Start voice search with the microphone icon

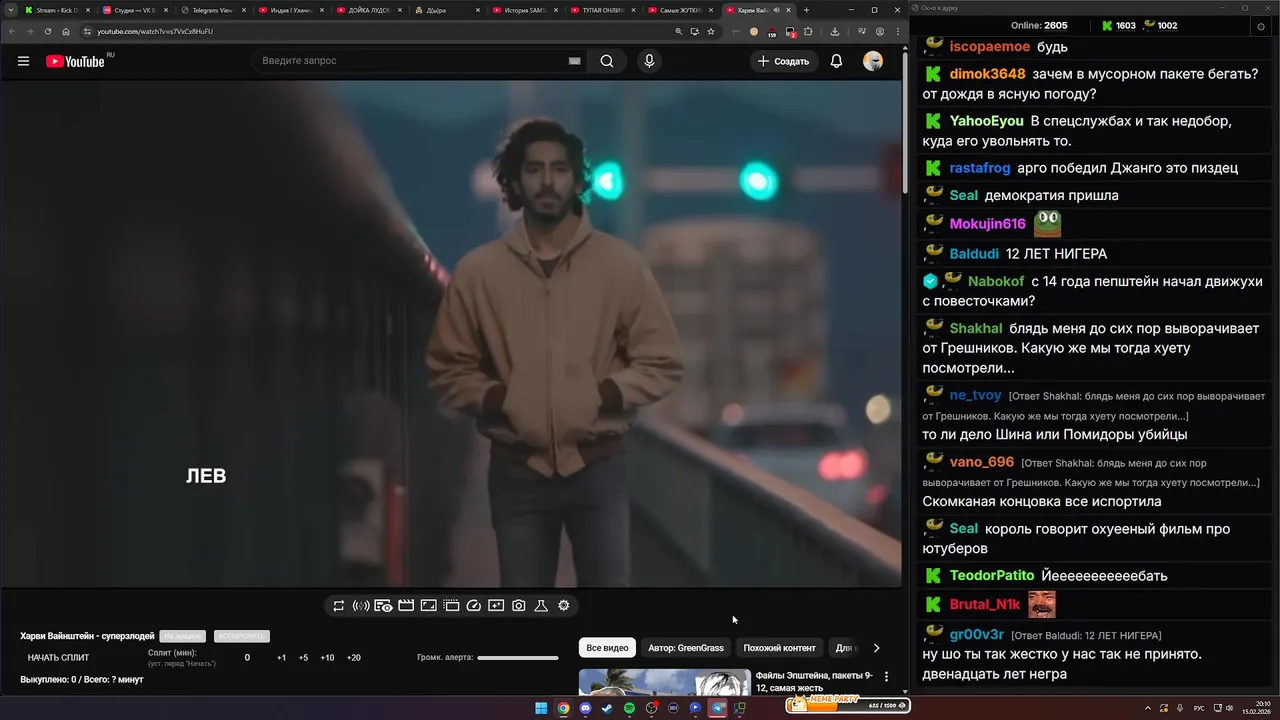pos(649,61)
